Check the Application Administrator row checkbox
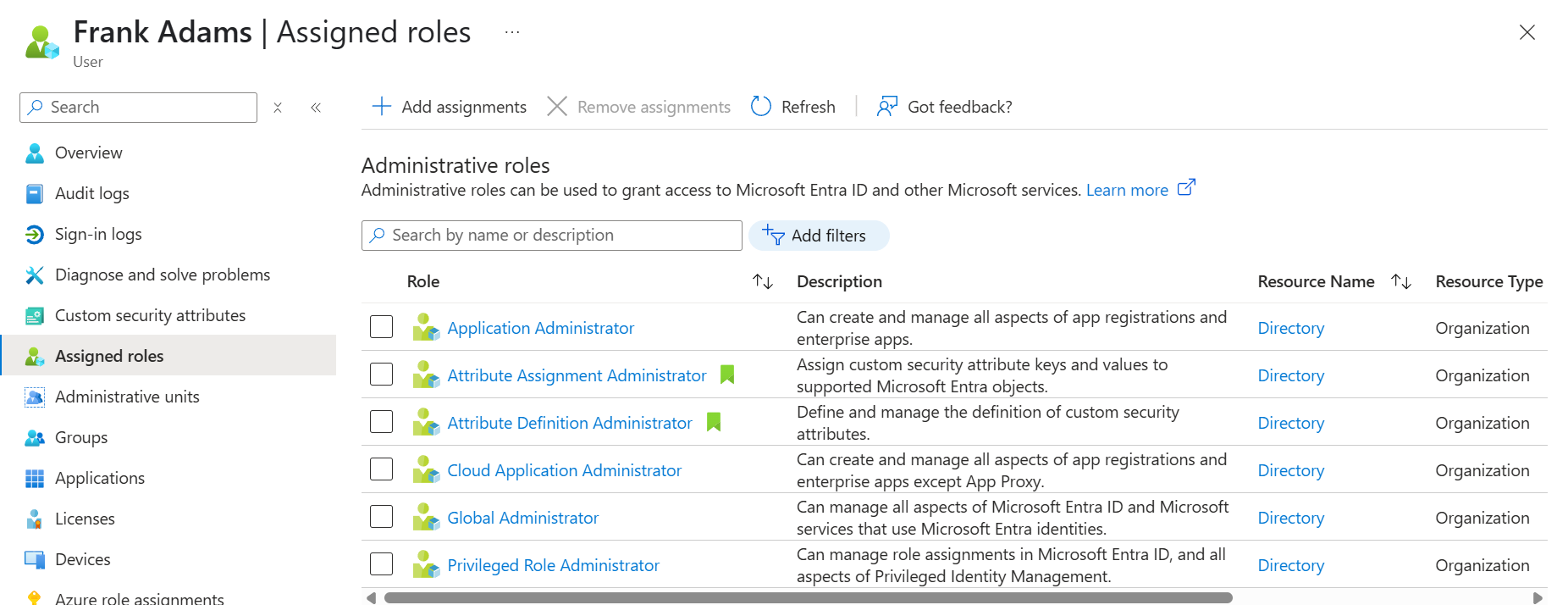Screen dimensions: 1568x605 (x=382, y=327)
